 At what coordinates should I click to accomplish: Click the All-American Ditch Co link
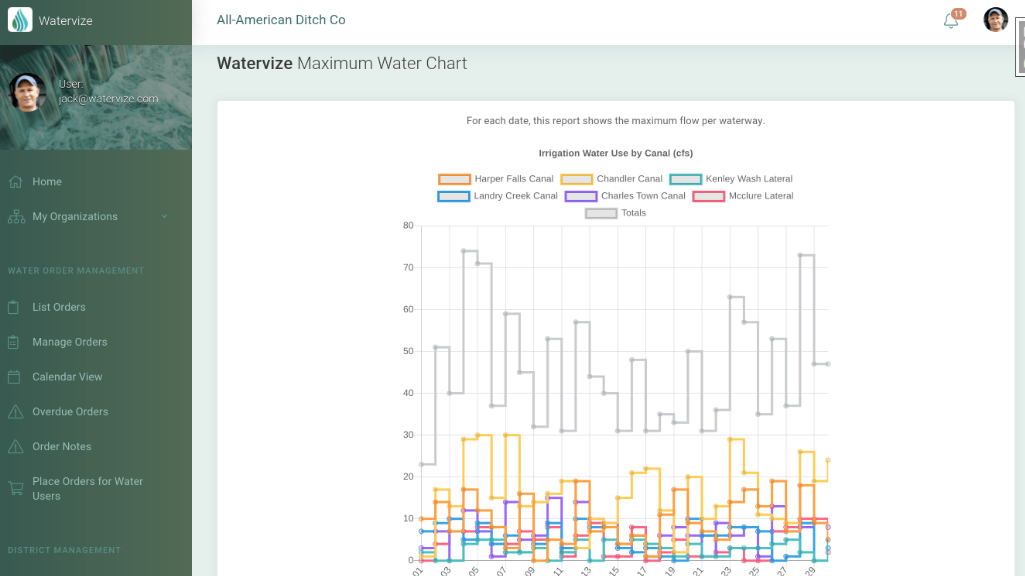pyautogui.click(x=281, y=20)
